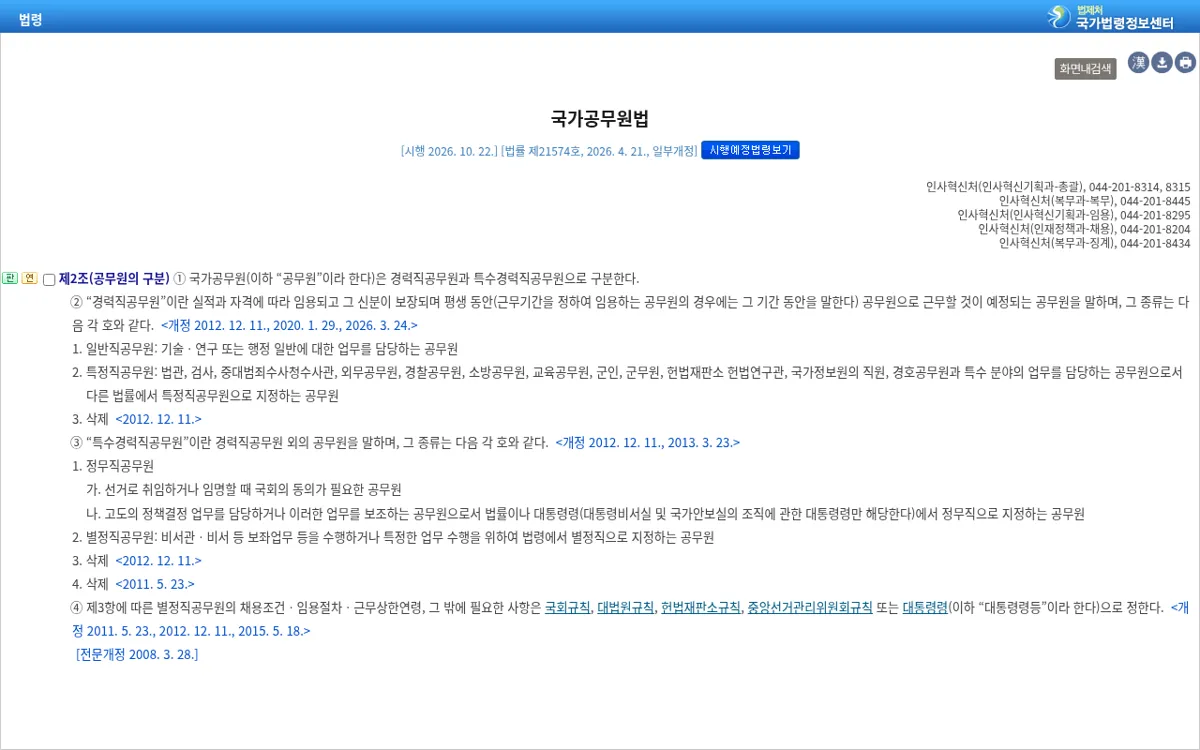Open the 중앙선거관리위원회규칙 link

[810, 607]
